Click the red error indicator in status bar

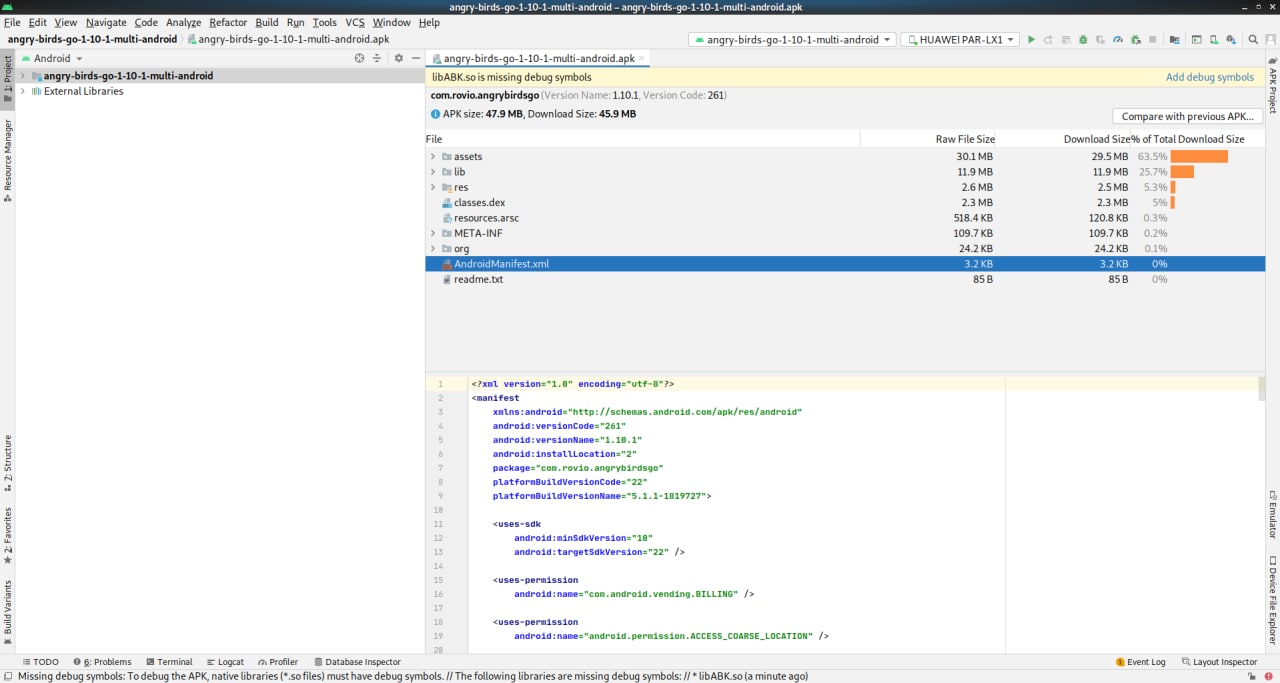pos(1269,676)
